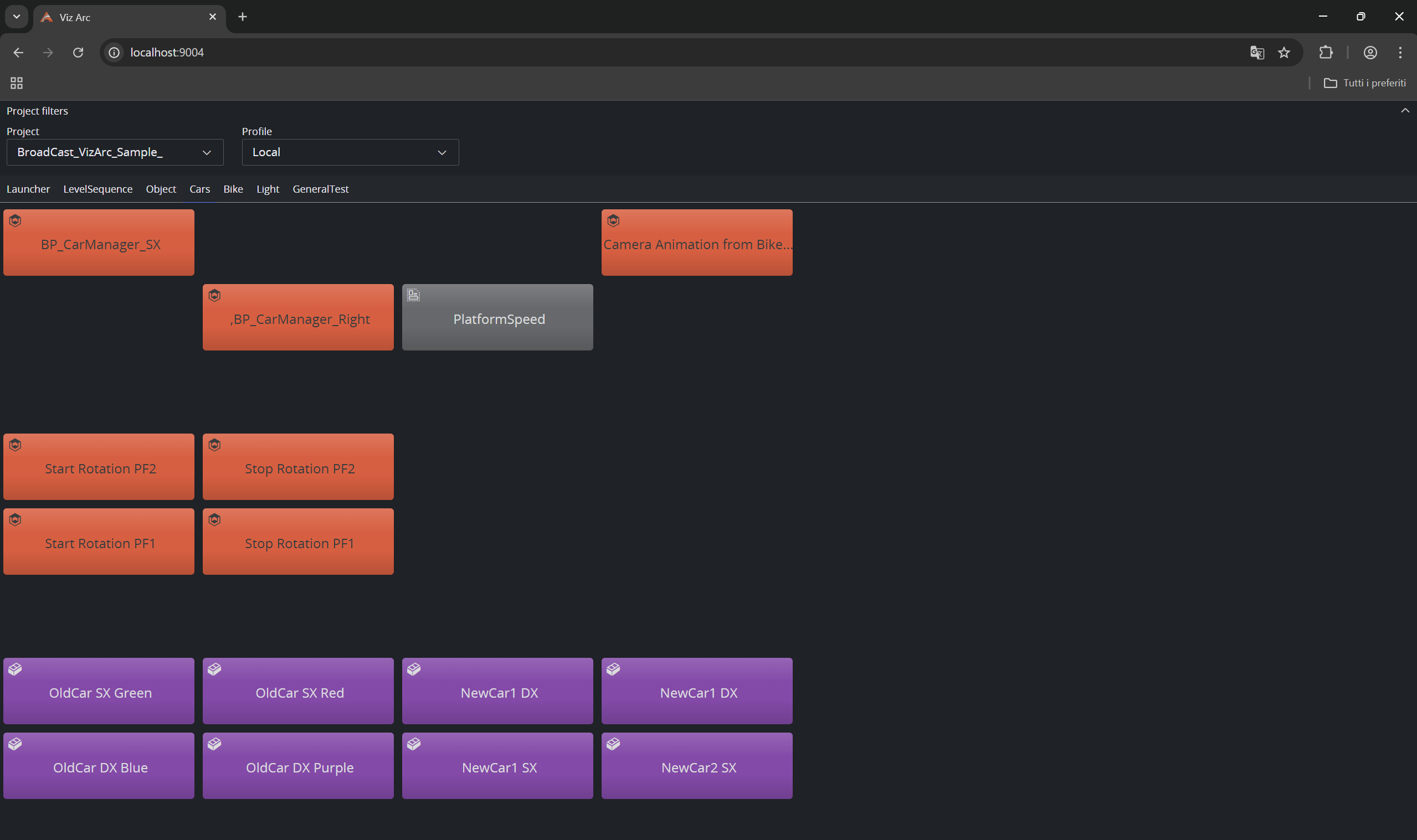1417x840 pixels.
Task: Collapse the Project filters panel
Action: (x=1405, y=111)
